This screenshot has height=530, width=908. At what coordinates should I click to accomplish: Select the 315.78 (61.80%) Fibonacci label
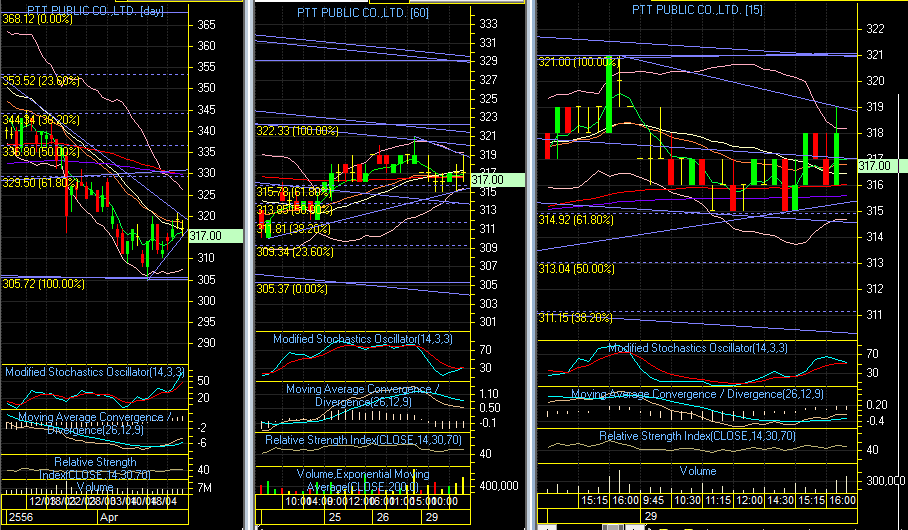pos(294,192)
